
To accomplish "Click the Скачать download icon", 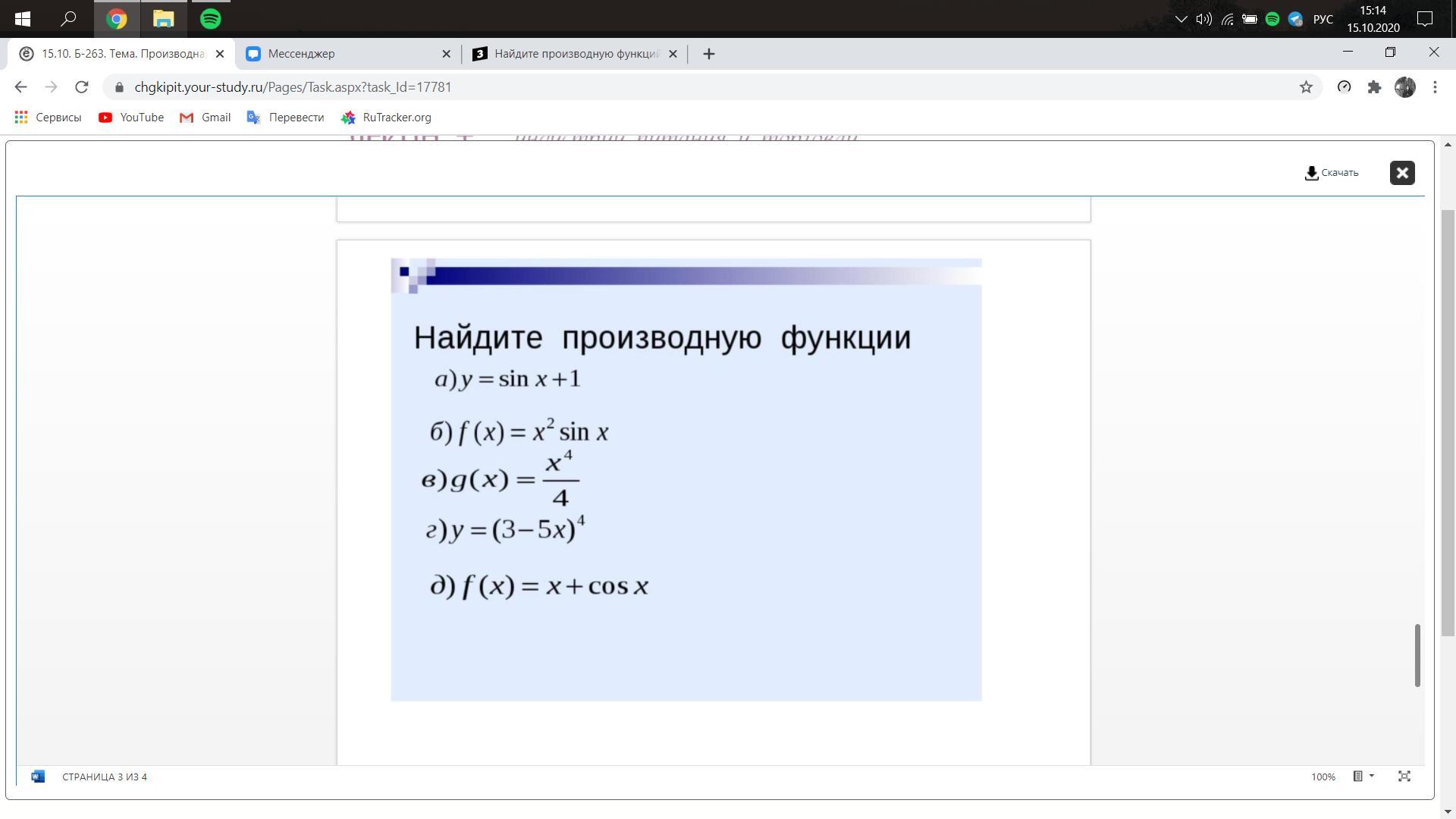I will pos(1311,173).
